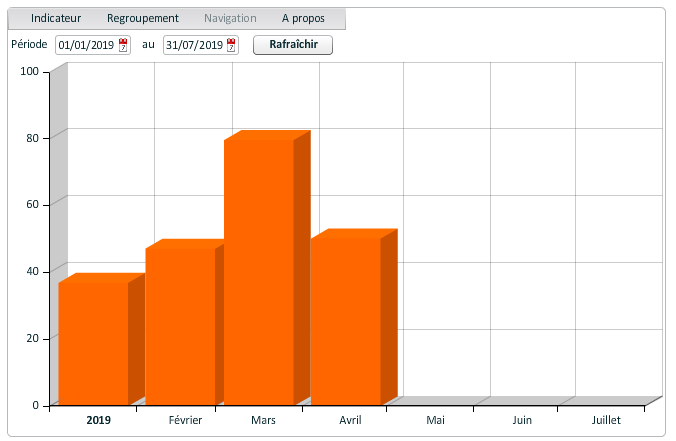The image size is (676, 441).
Task: Click the Rafraîchir button
Action: (293, 45)
